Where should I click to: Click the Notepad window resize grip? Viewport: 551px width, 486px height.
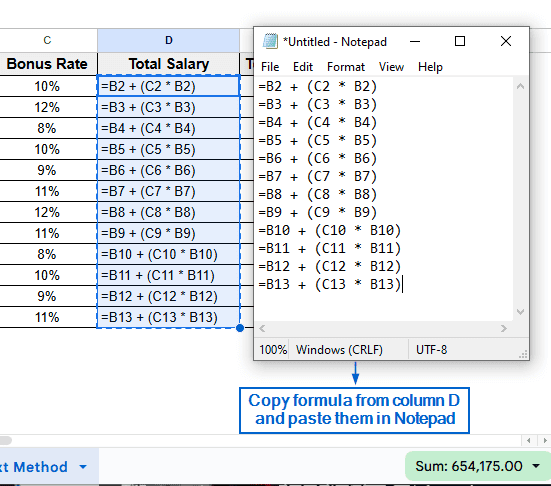[x=523, y=355]
